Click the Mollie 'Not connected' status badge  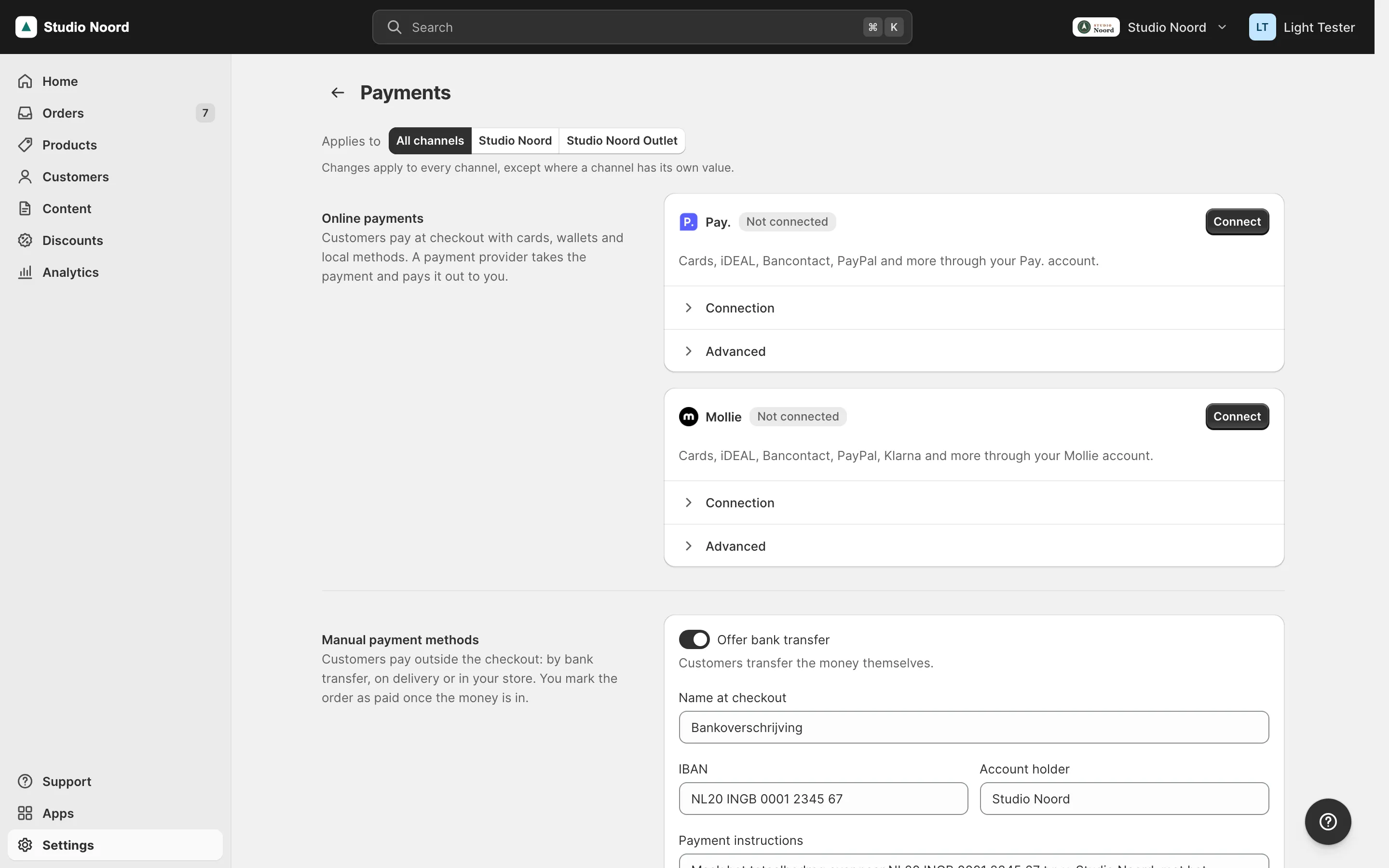click(x=798, y=416)
